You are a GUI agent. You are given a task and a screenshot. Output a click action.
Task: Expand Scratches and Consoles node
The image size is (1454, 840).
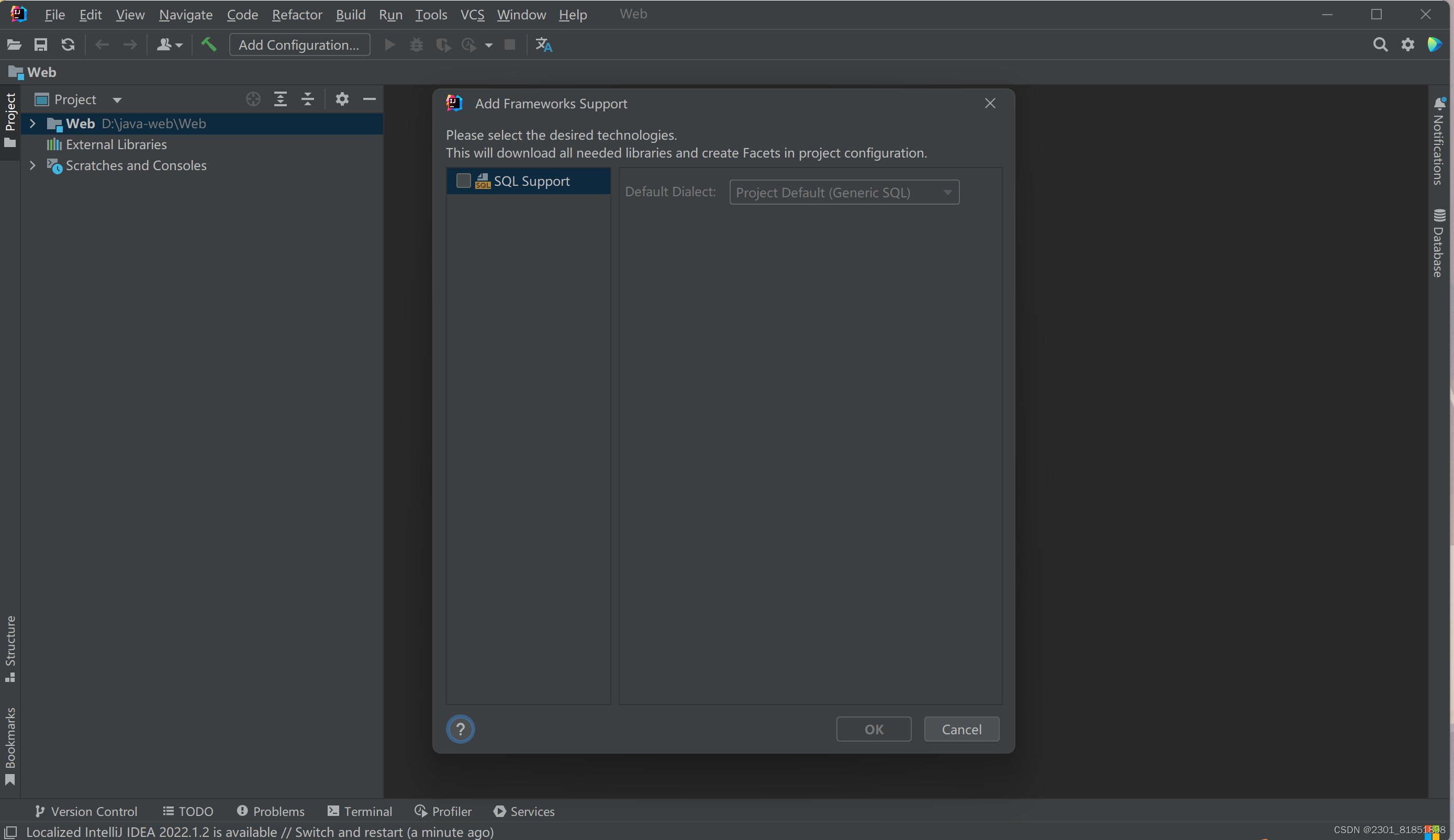(x=33, y=165)
